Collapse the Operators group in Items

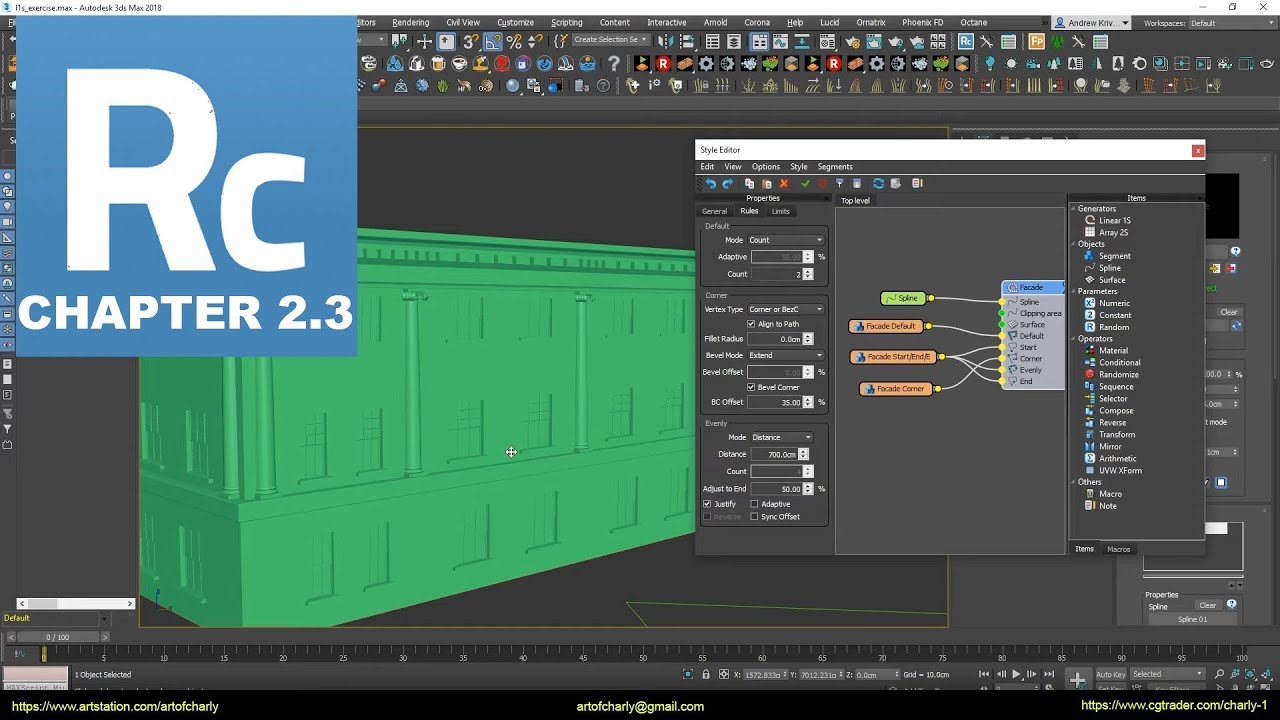[1074, 339]
